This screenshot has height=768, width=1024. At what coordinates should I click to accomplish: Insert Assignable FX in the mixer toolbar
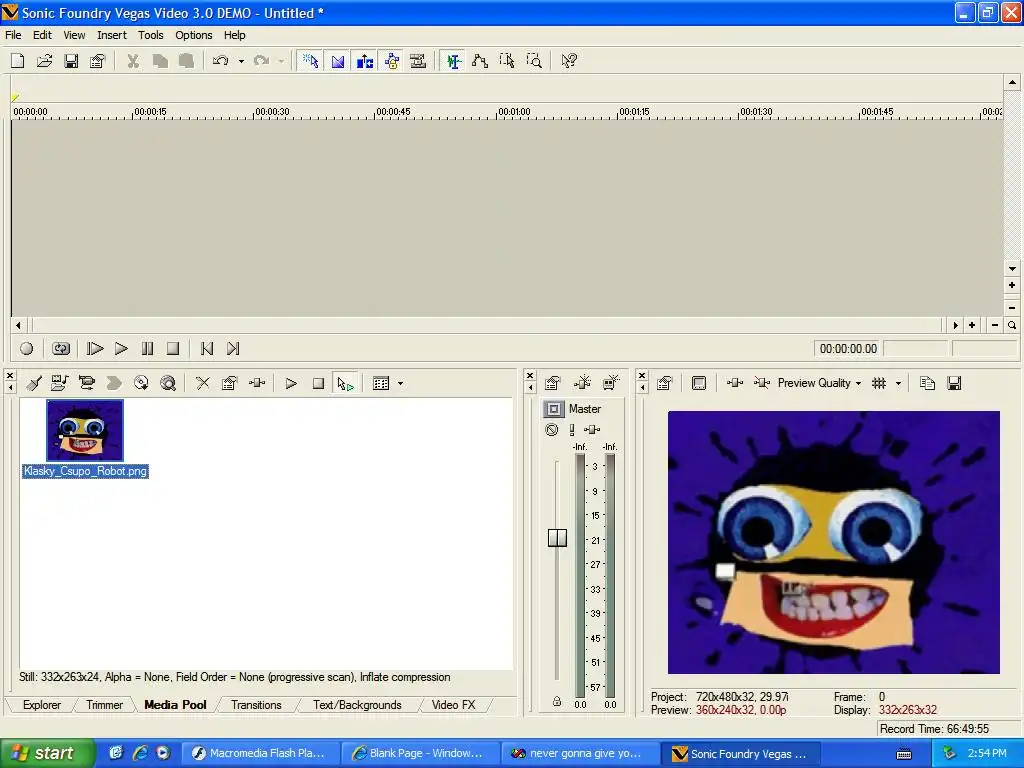coord(582,383)
